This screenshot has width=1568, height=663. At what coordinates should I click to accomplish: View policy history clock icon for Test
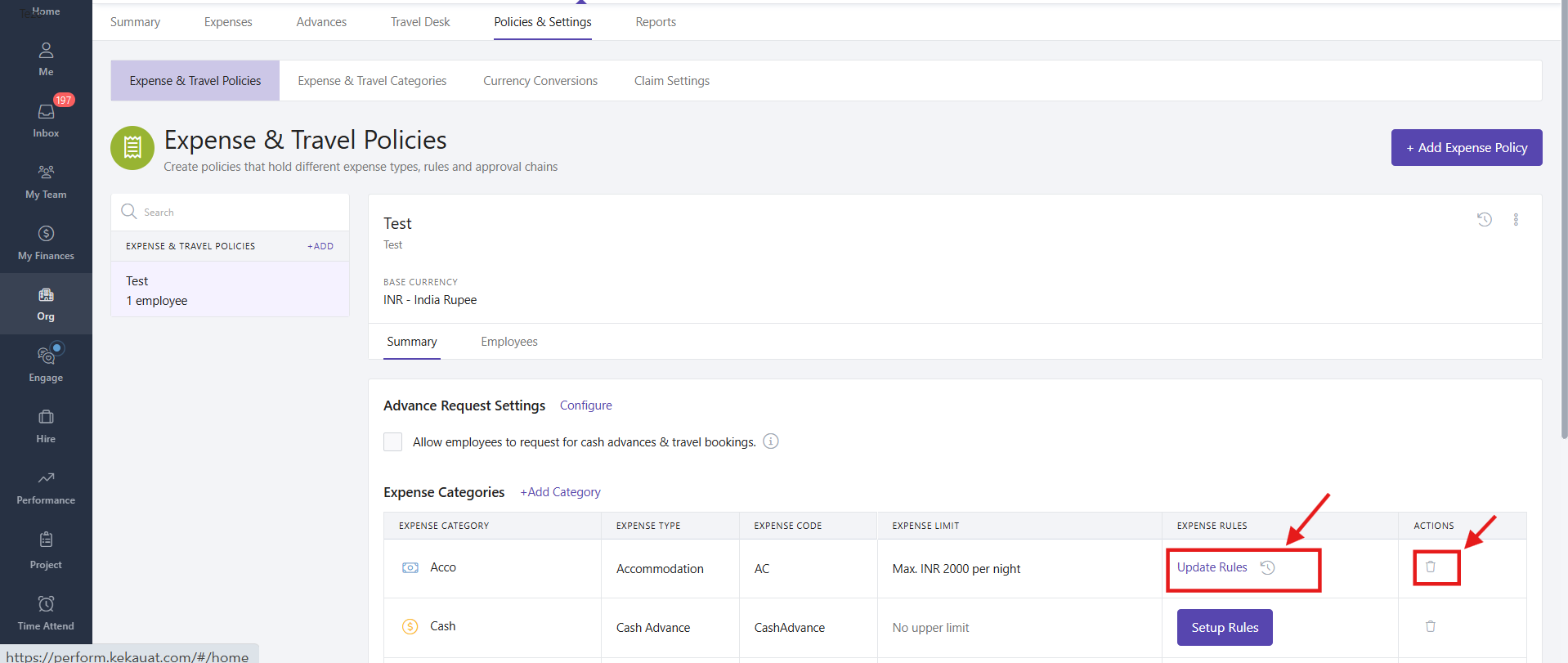pos(1484,219)
